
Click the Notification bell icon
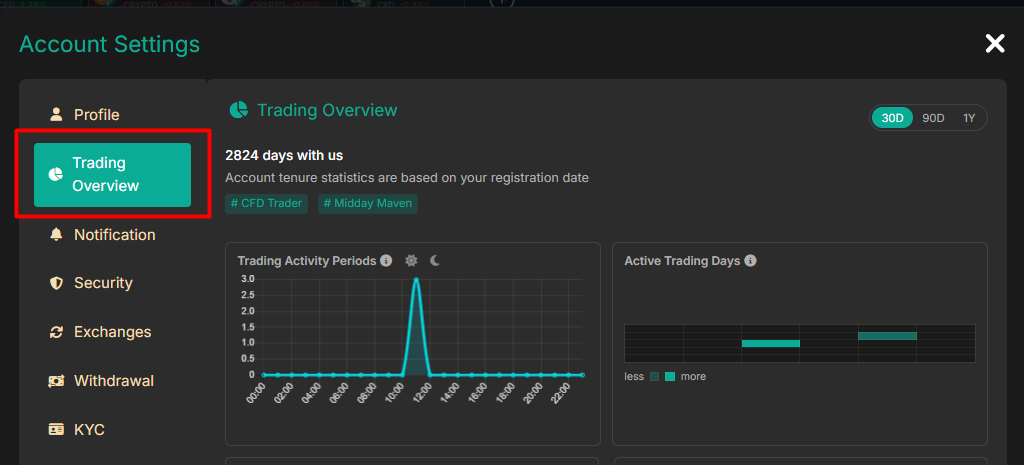tap(56, 234)
